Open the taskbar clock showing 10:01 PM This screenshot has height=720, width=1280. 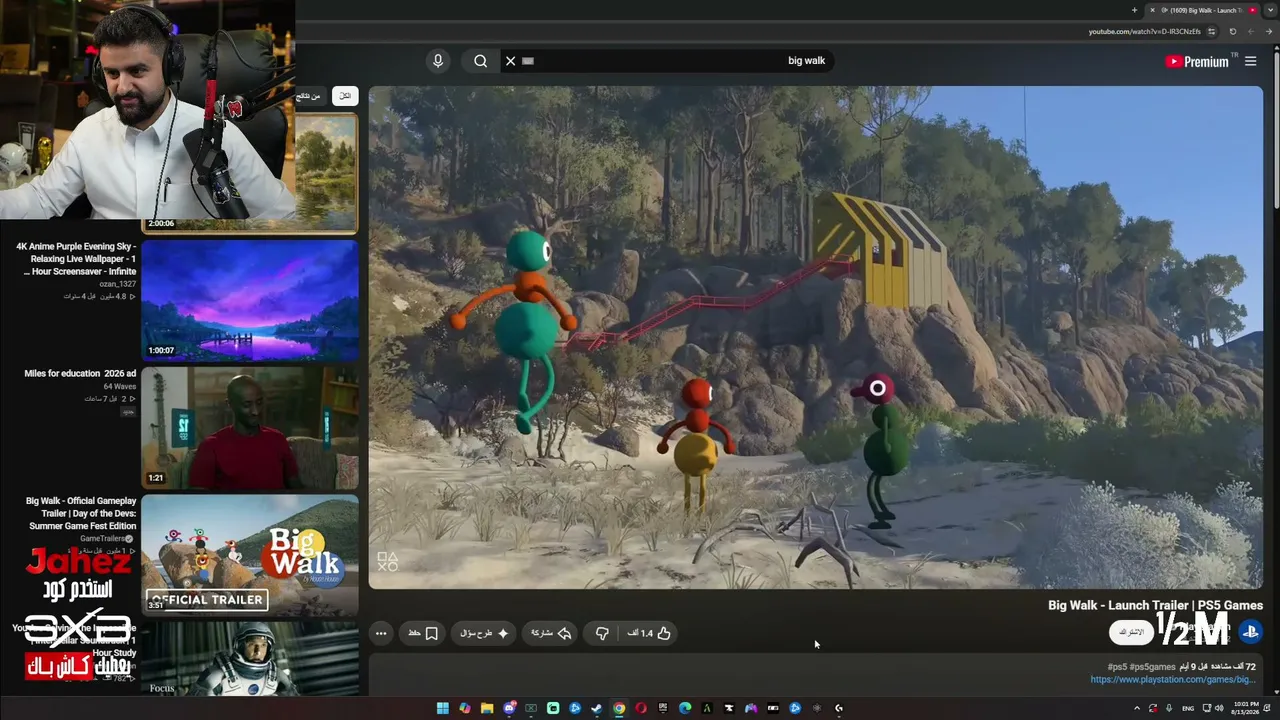(x=1246, y=709)
